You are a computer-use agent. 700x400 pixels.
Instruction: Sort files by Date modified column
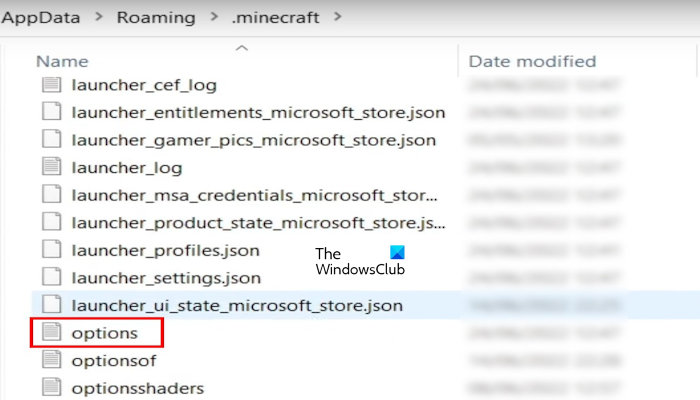(x=532, y=61)
